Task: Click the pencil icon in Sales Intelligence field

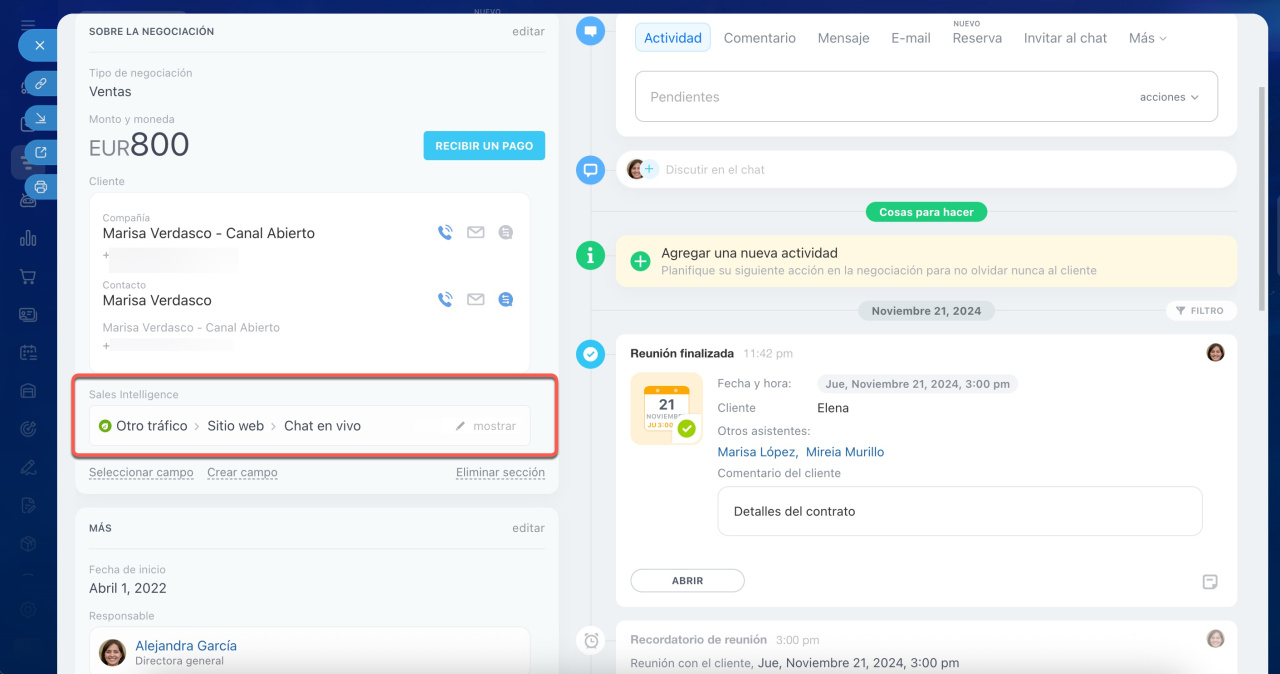Action: (461, 426)
